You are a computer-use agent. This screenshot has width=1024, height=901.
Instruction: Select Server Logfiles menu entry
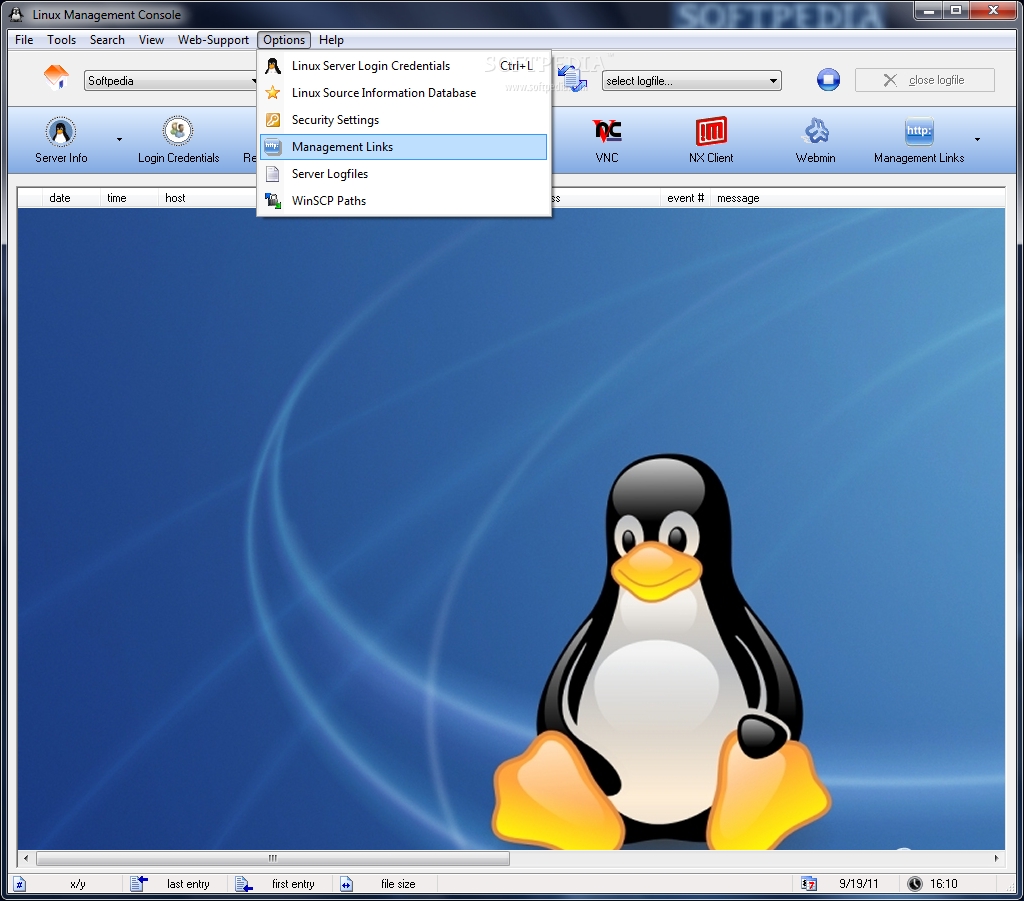pos(404,174)
